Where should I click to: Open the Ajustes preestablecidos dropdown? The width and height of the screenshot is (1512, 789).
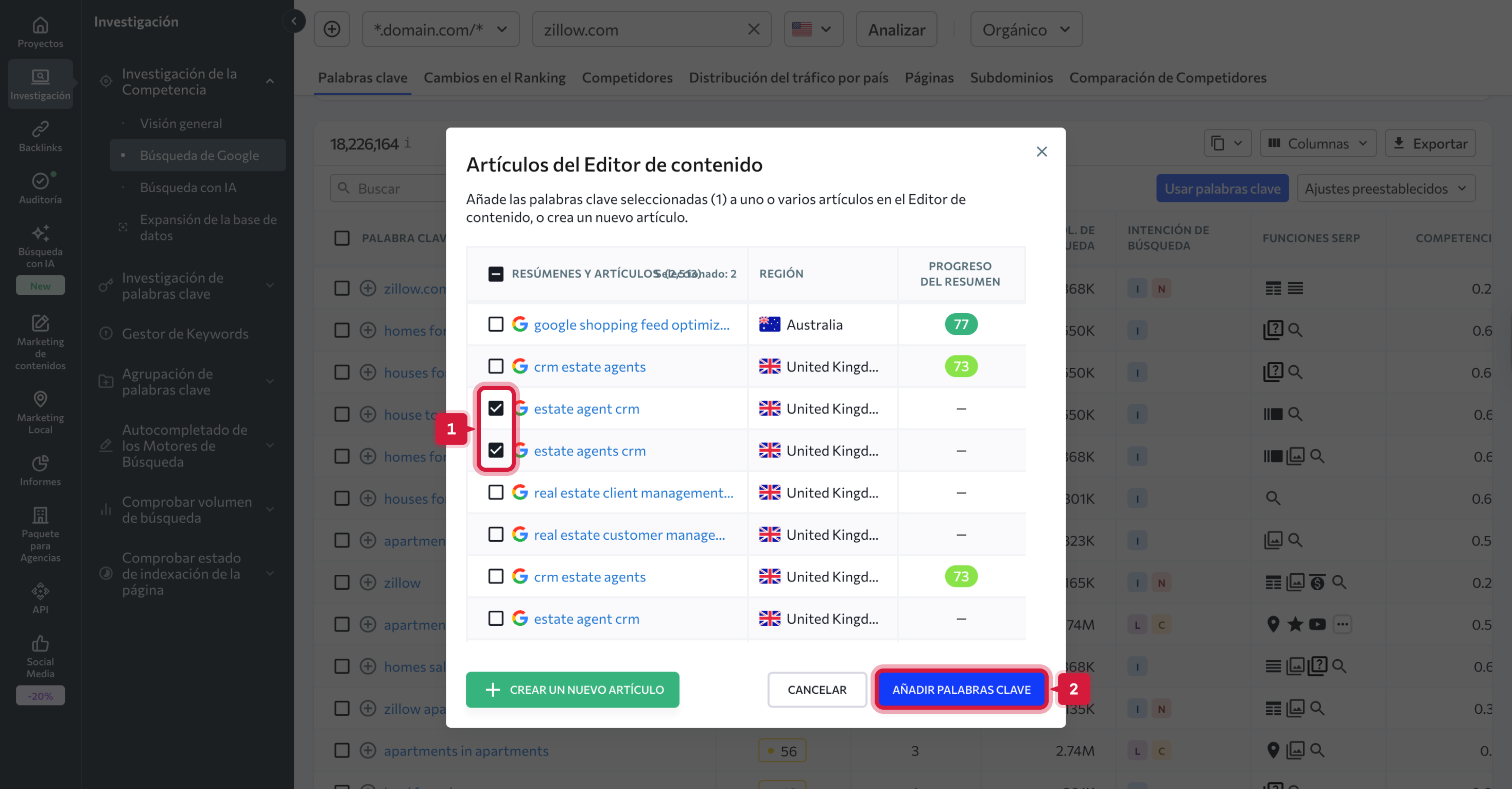(x=1385, y=188)
